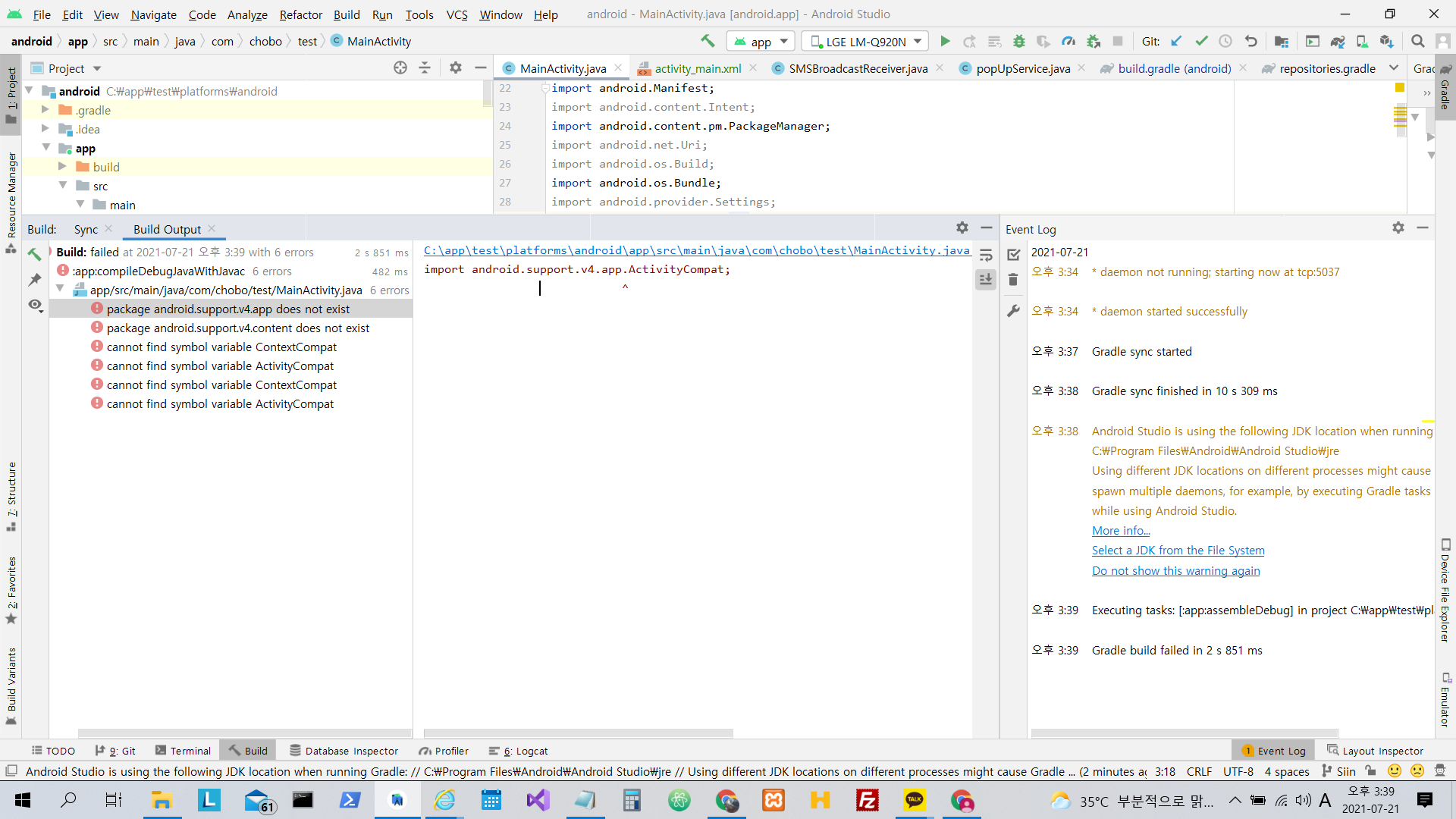Click the green Run app button
This screenshot has width=1456, height=819.
pos(945,42)
